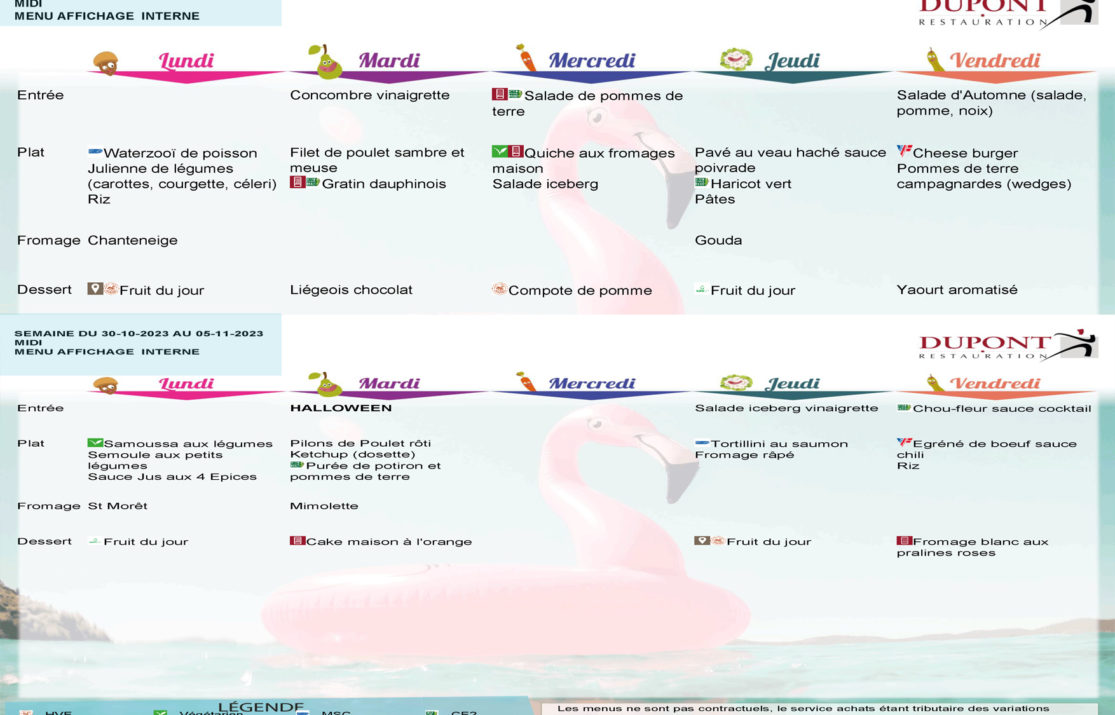Click the green icon beside Chou-fleur sauce cocktail

pos(904,408)
